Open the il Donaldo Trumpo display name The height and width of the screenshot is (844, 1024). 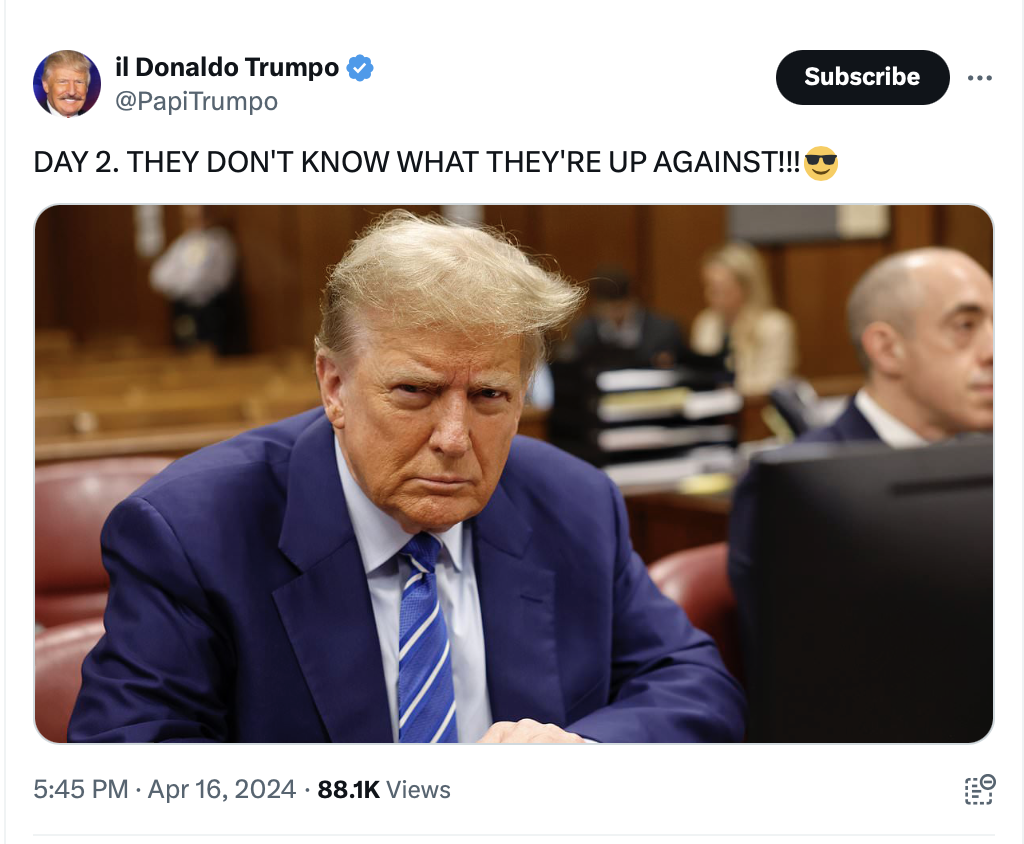[x=227, y=67]
